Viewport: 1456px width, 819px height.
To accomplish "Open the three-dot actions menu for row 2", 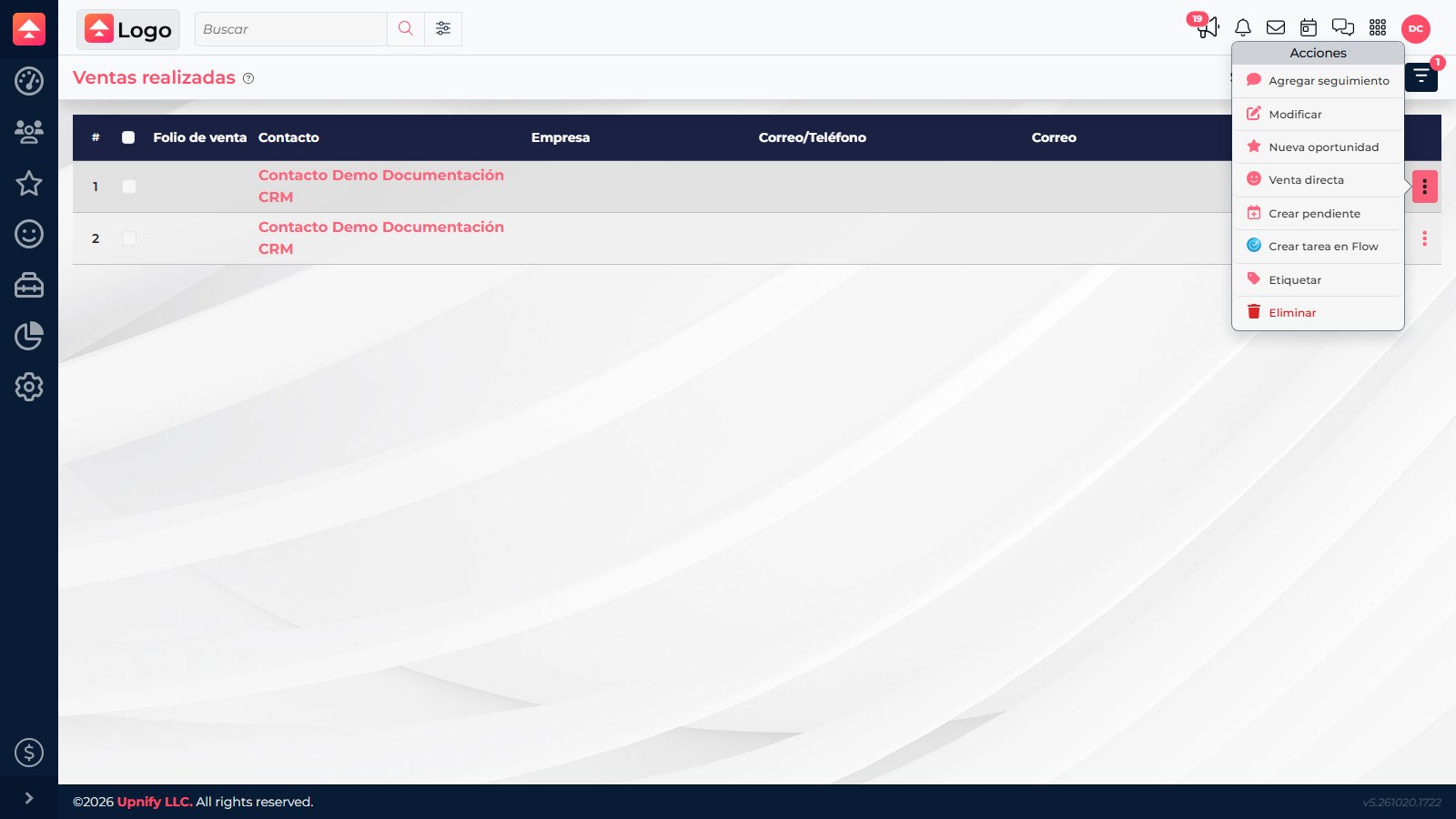I will [1424, 238].
